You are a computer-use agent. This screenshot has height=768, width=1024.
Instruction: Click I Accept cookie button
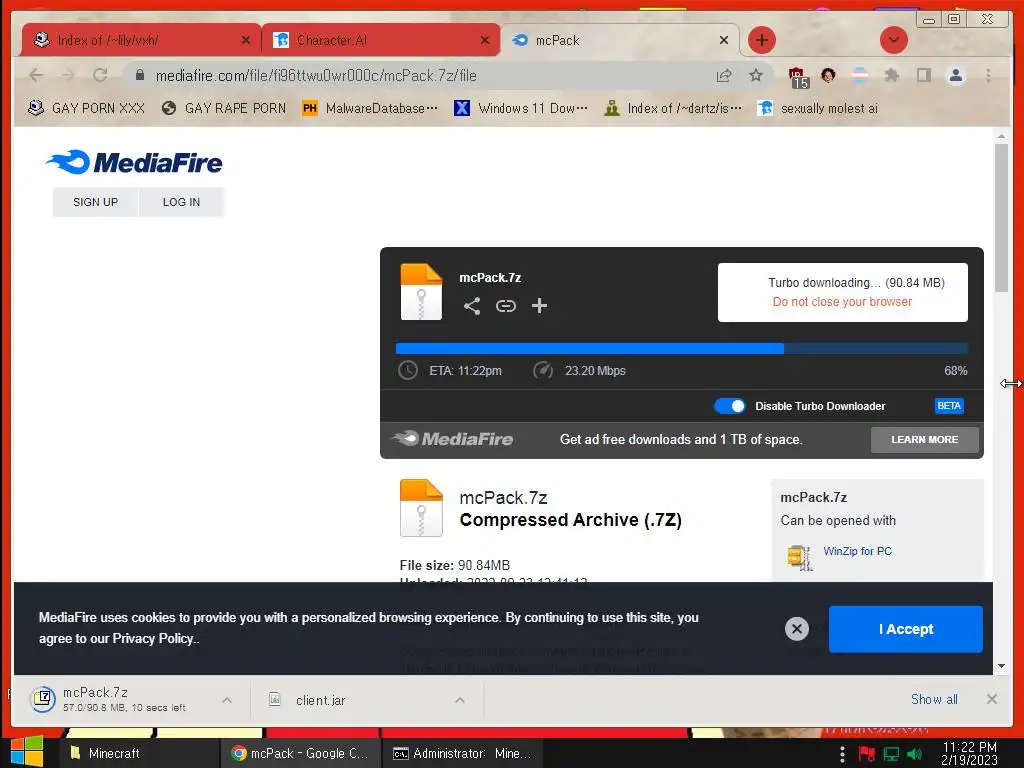pos(905,629)
